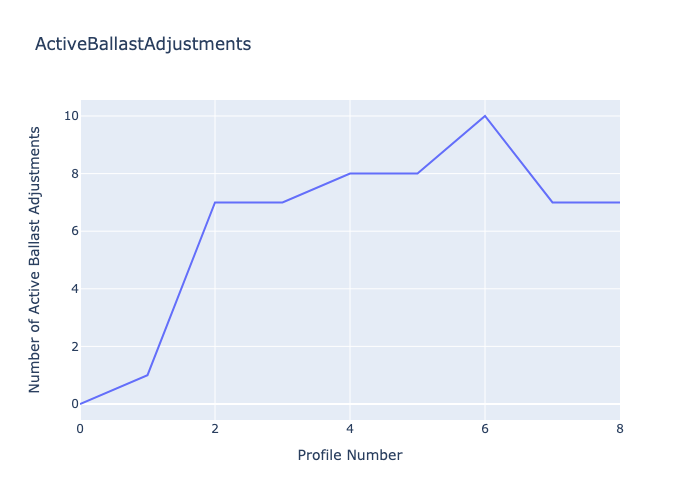Select the 'Profile Number' x-axis title
Image resolution: width=700 pixels, height=500 pixels.
tap(350, 455)
